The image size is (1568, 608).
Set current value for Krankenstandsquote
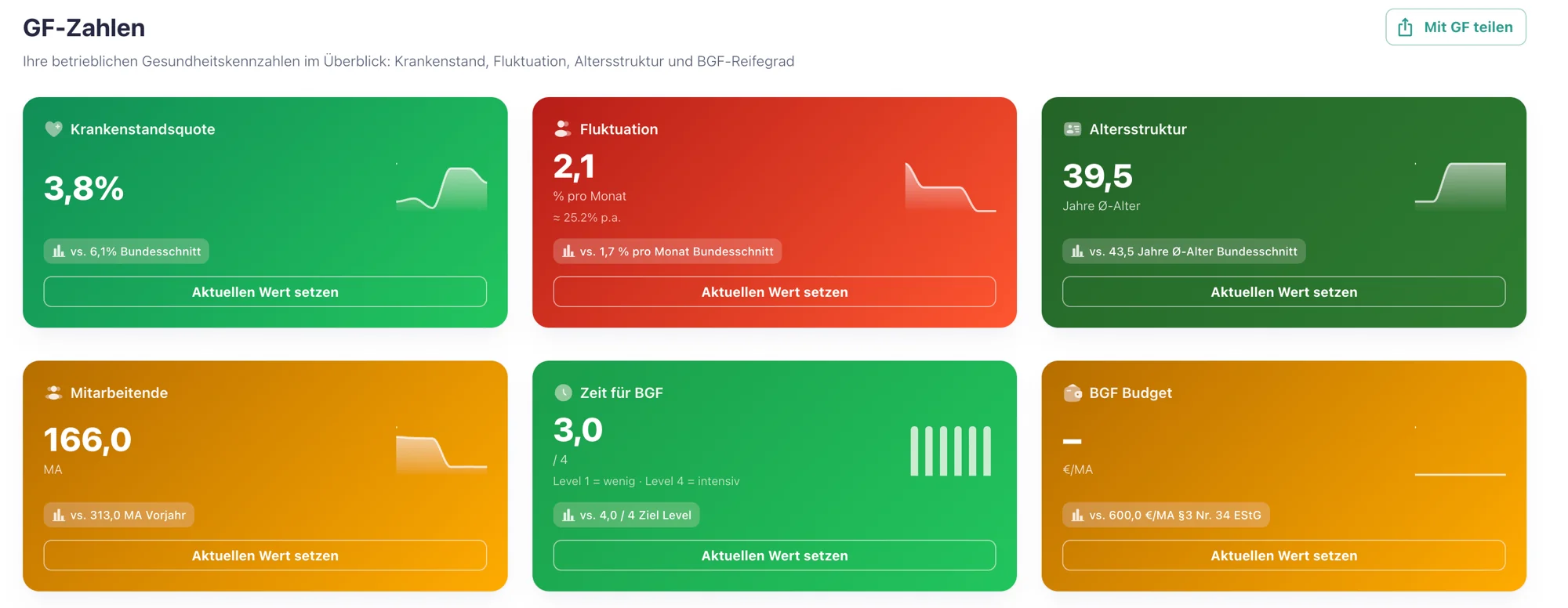[x=265, y=292]
